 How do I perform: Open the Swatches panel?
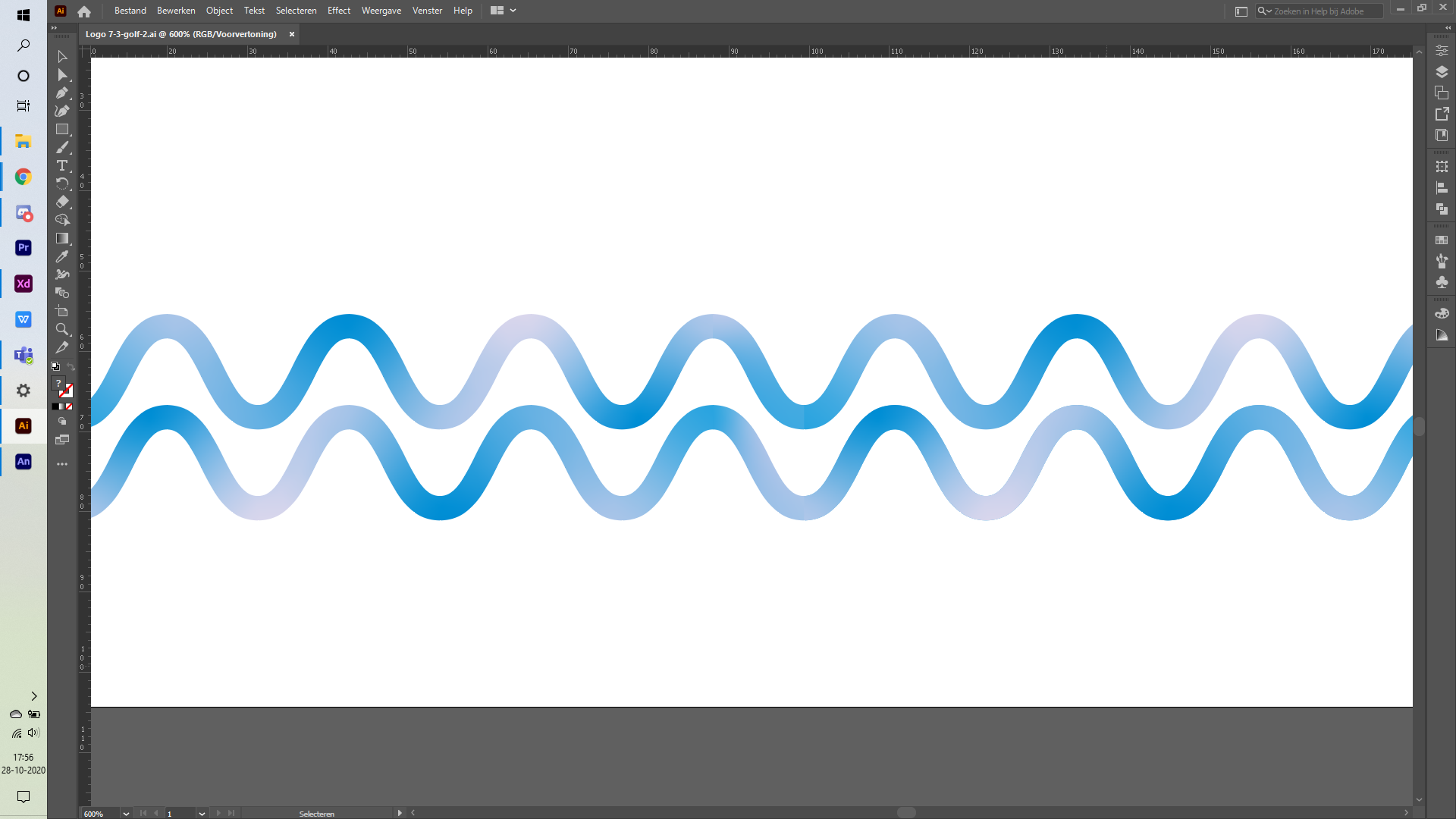pos(1442,240)
